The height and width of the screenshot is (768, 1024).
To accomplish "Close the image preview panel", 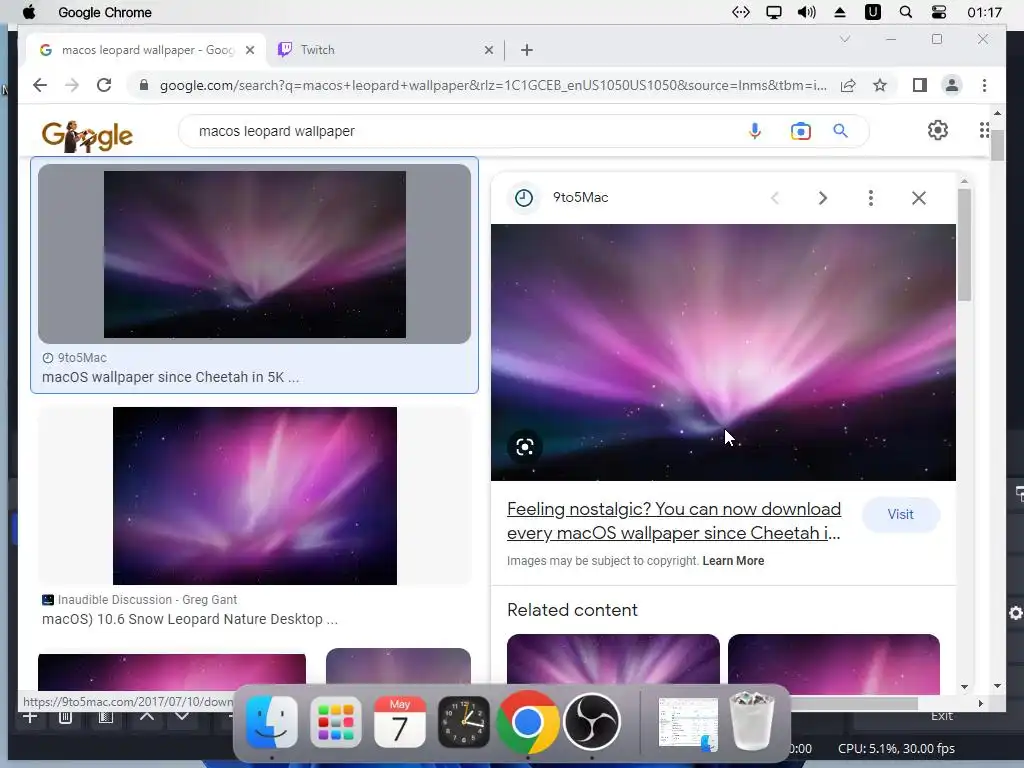I will point(919,198).
